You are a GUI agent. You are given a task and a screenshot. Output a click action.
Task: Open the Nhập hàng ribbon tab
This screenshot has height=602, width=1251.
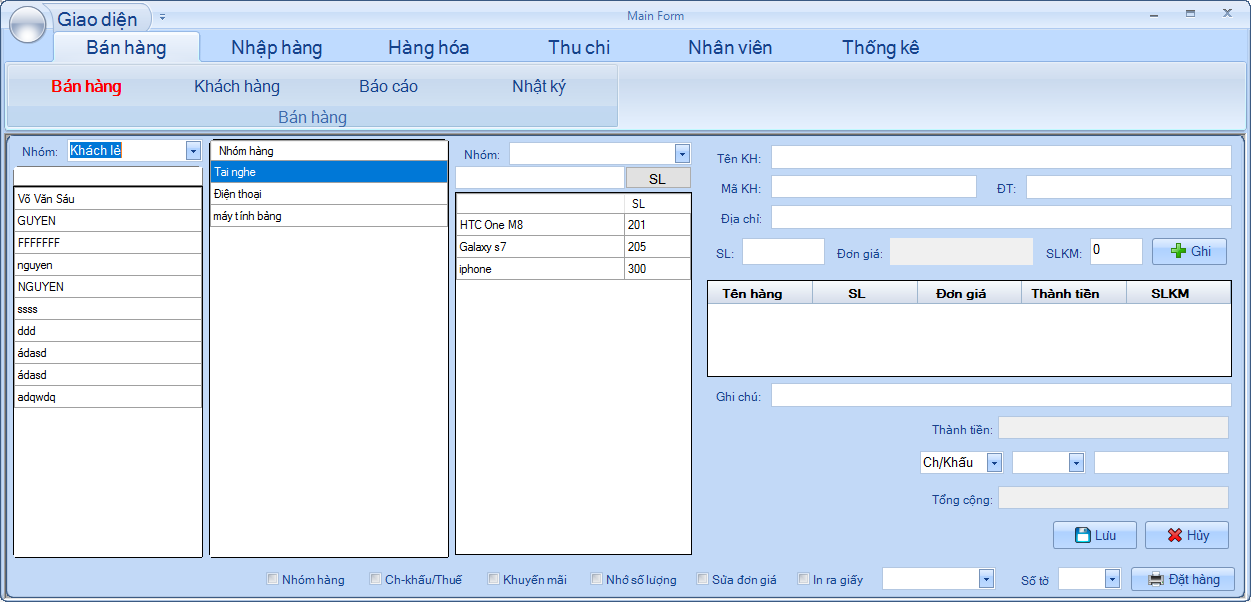click(276, 47)
